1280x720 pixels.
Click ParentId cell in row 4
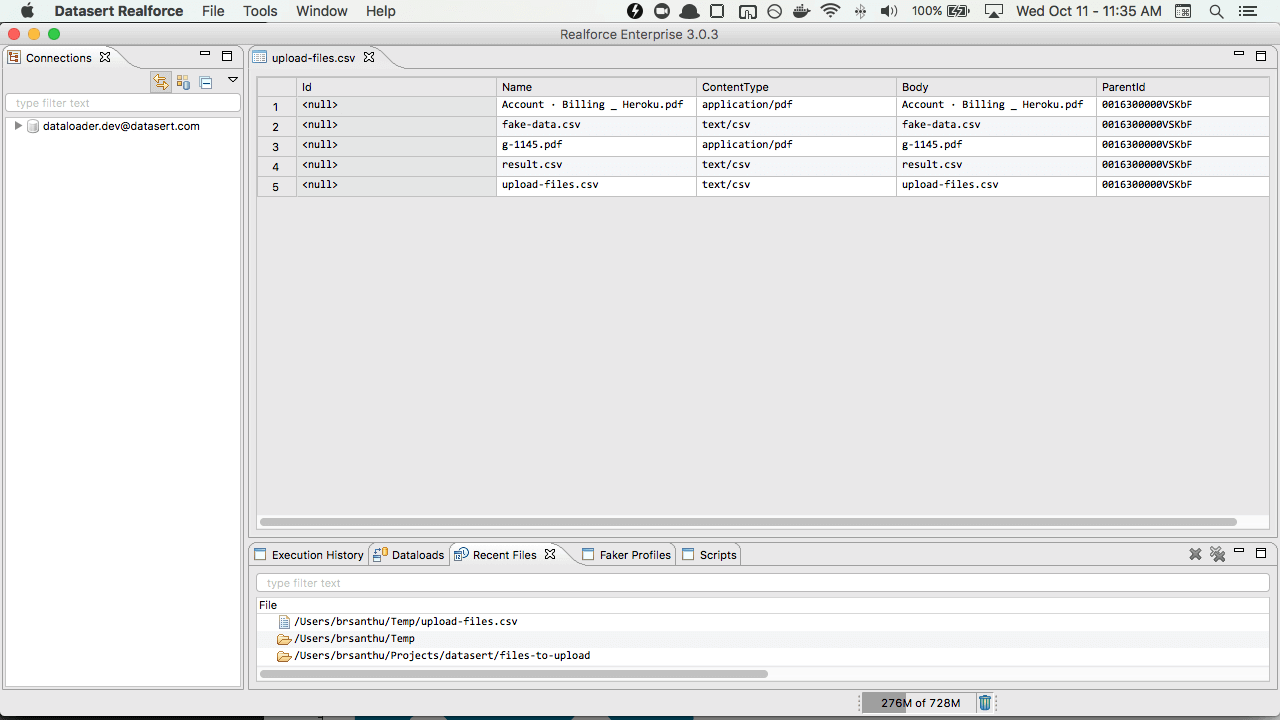tap(1183, 165)
